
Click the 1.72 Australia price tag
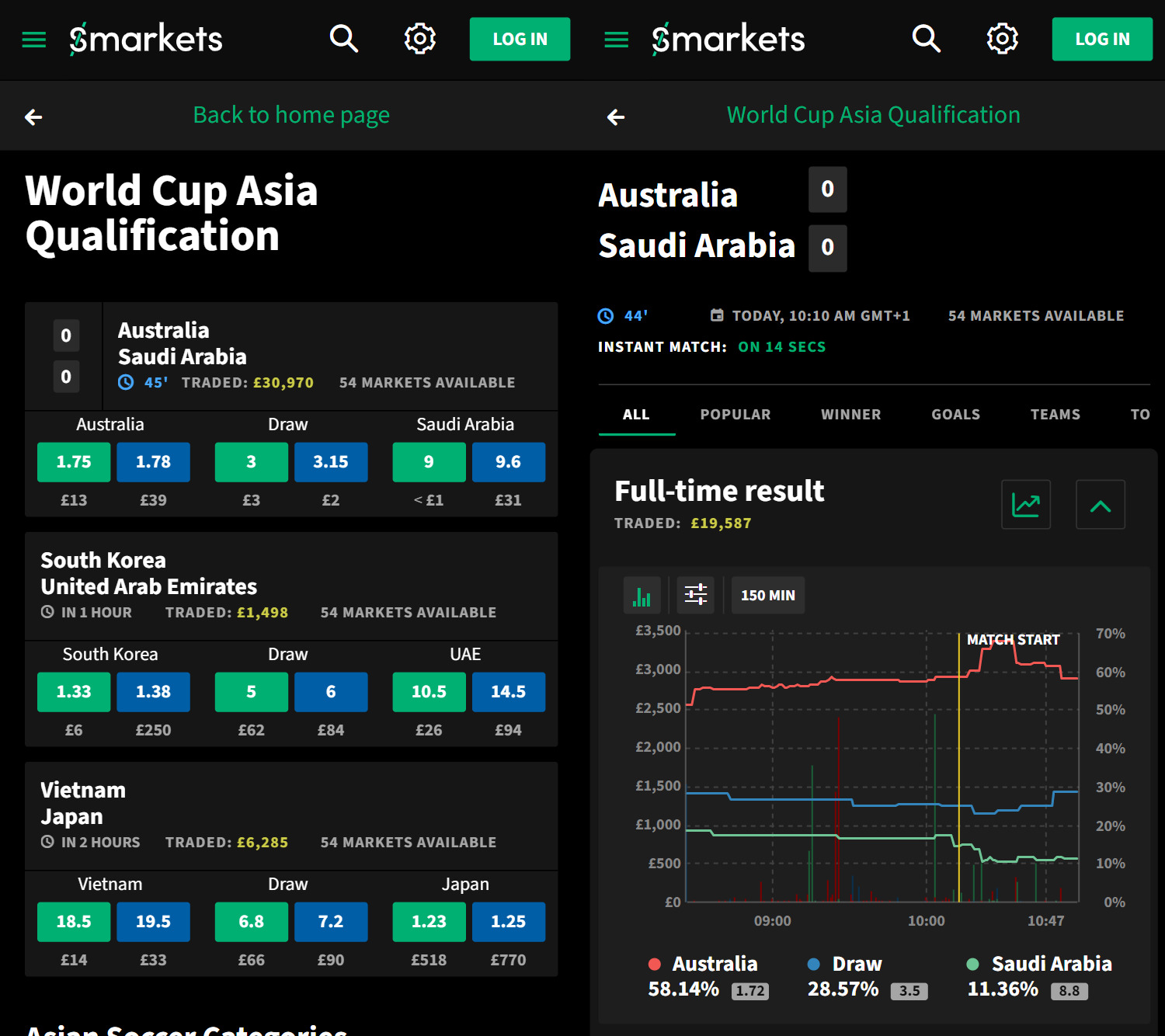[x=750, y=991]
